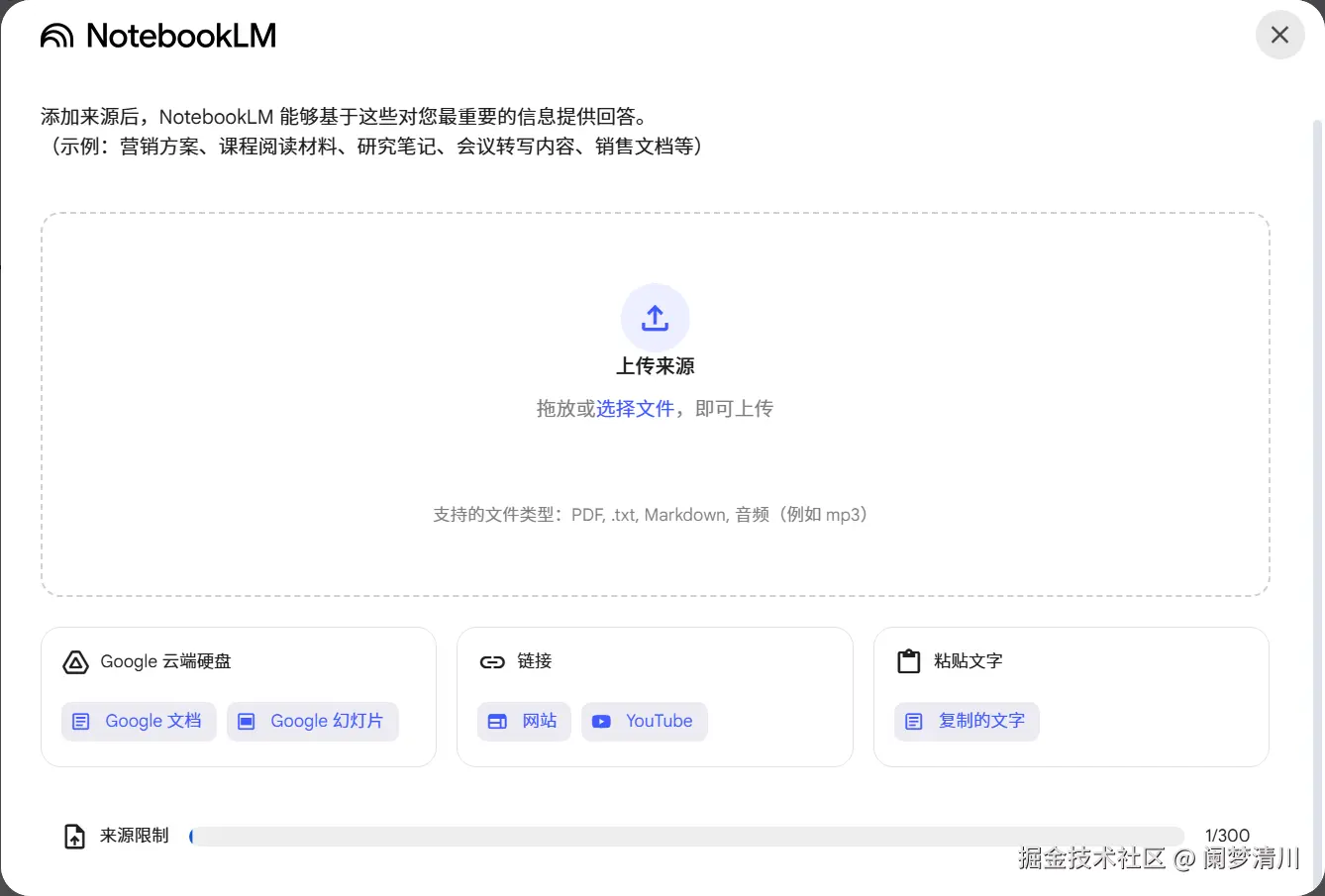Click the source limit progress bar
Screen dimensions: 1325x896
coord(686,837)
